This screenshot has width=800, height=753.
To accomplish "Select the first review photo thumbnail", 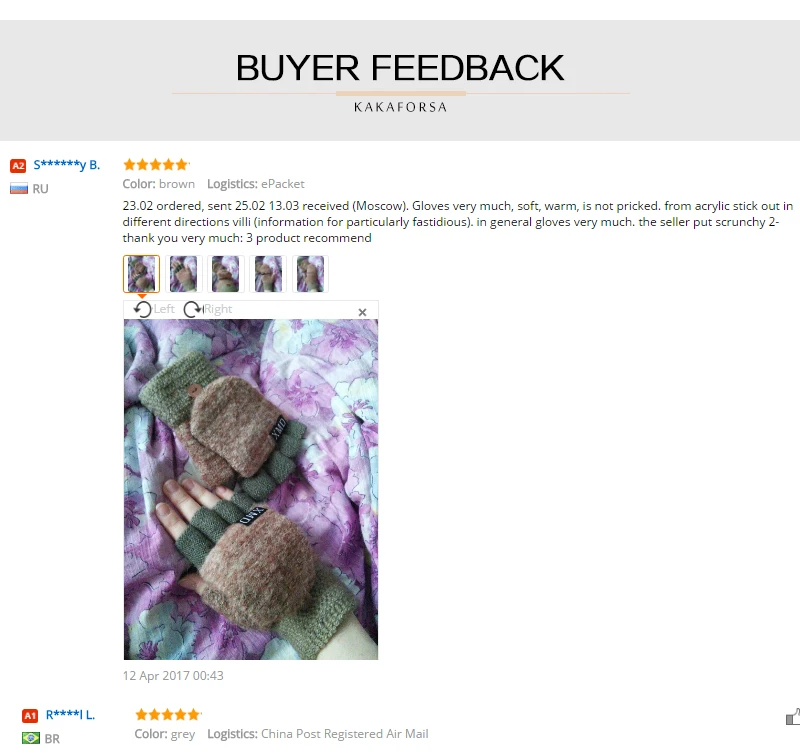I will pyautogui.click(x=141, y=274).
